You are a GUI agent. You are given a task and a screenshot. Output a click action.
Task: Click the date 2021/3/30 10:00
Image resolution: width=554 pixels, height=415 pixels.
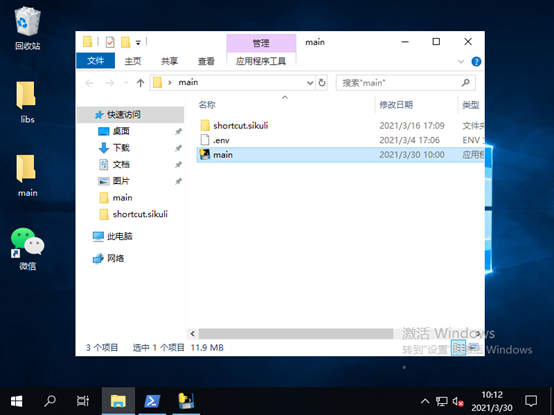pos(412,155)
